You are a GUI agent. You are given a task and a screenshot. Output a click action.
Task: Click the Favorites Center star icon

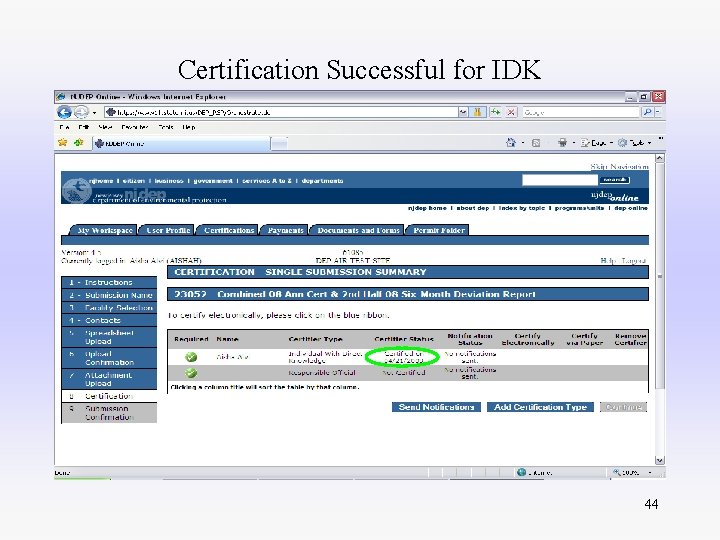(x=63, y=143)
